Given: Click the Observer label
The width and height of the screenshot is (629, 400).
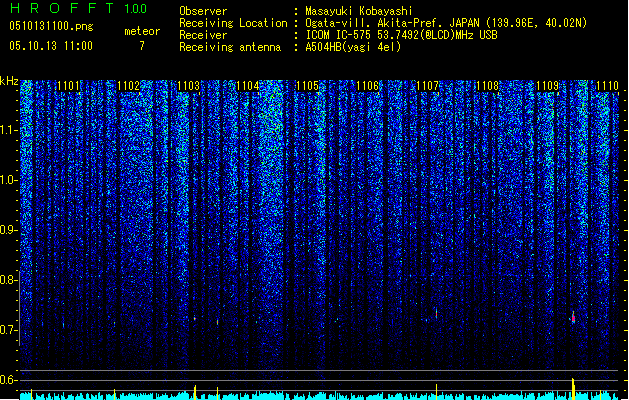Looking at the screenshot, I should [x=203, y=11].
